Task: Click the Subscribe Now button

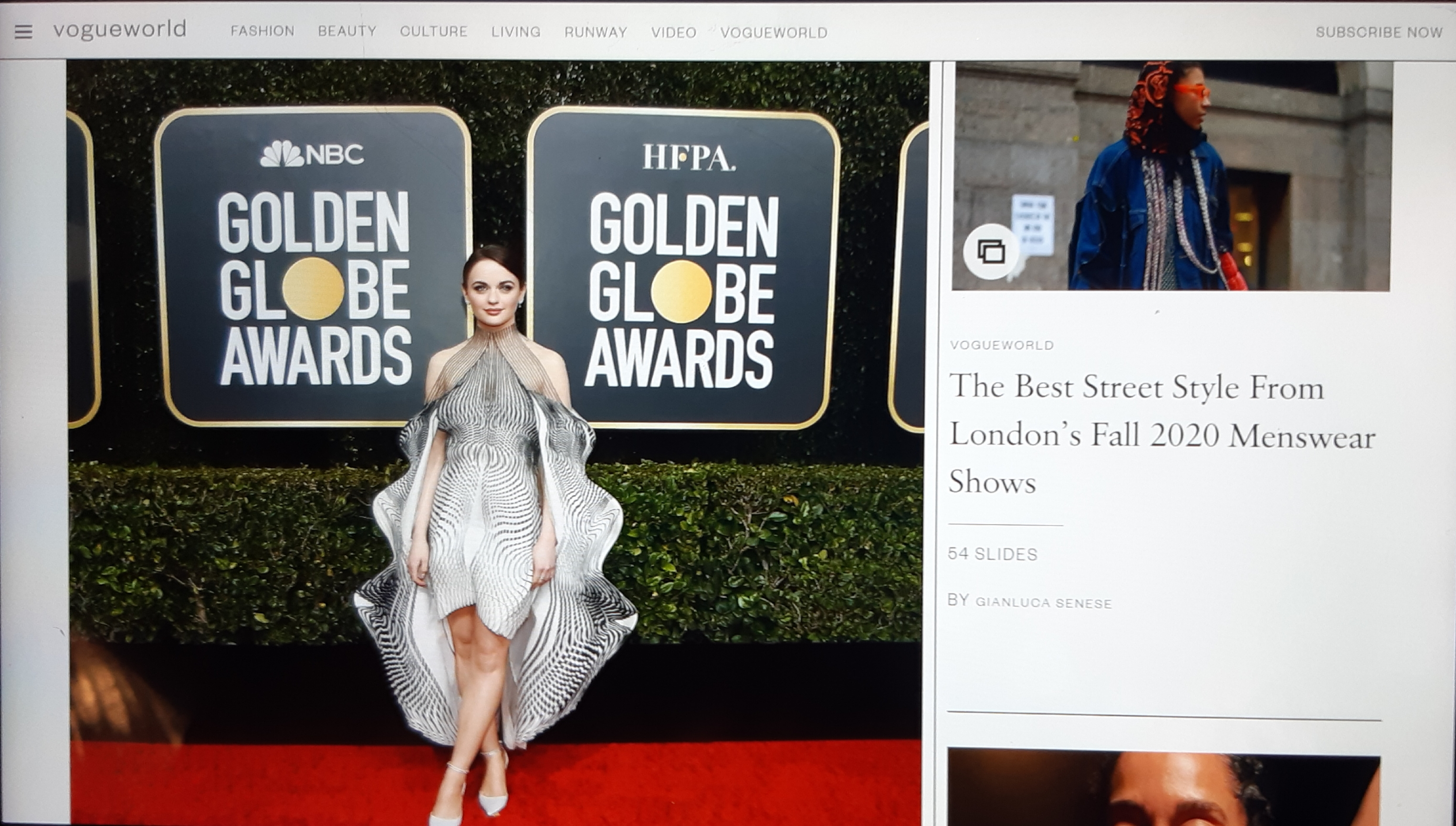Action: (1379, 32)
